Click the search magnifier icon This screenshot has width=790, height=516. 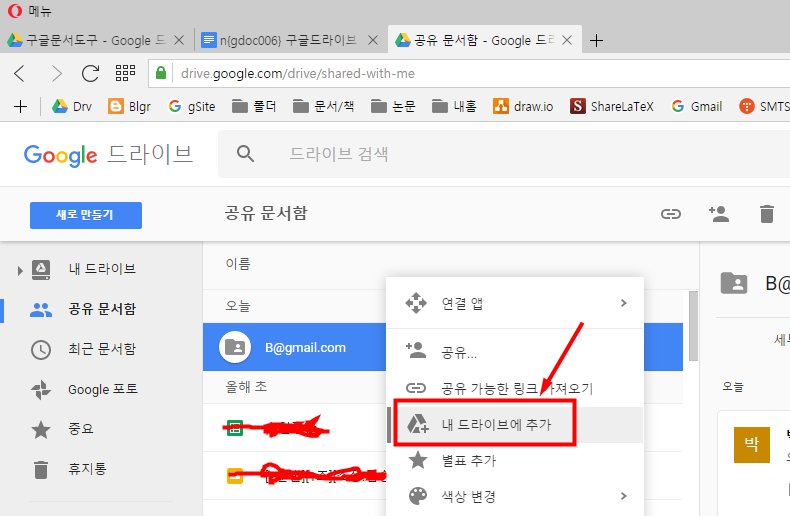(245, 154)
